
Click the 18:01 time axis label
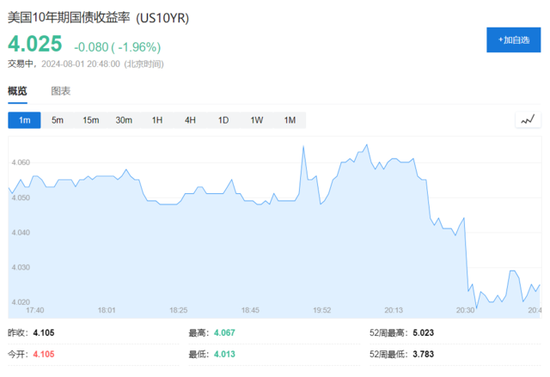tap(107, 310)
